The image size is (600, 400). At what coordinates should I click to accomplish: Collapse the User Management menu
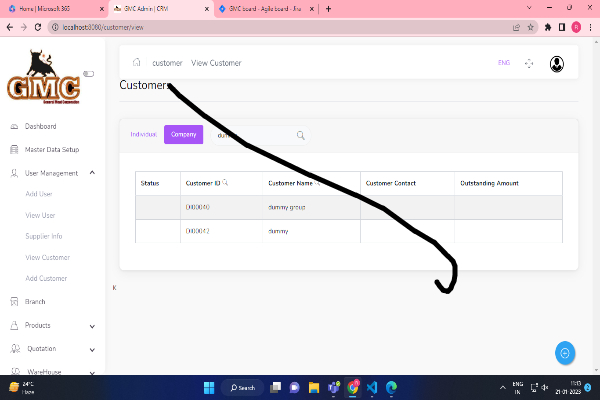pos(92,173)
